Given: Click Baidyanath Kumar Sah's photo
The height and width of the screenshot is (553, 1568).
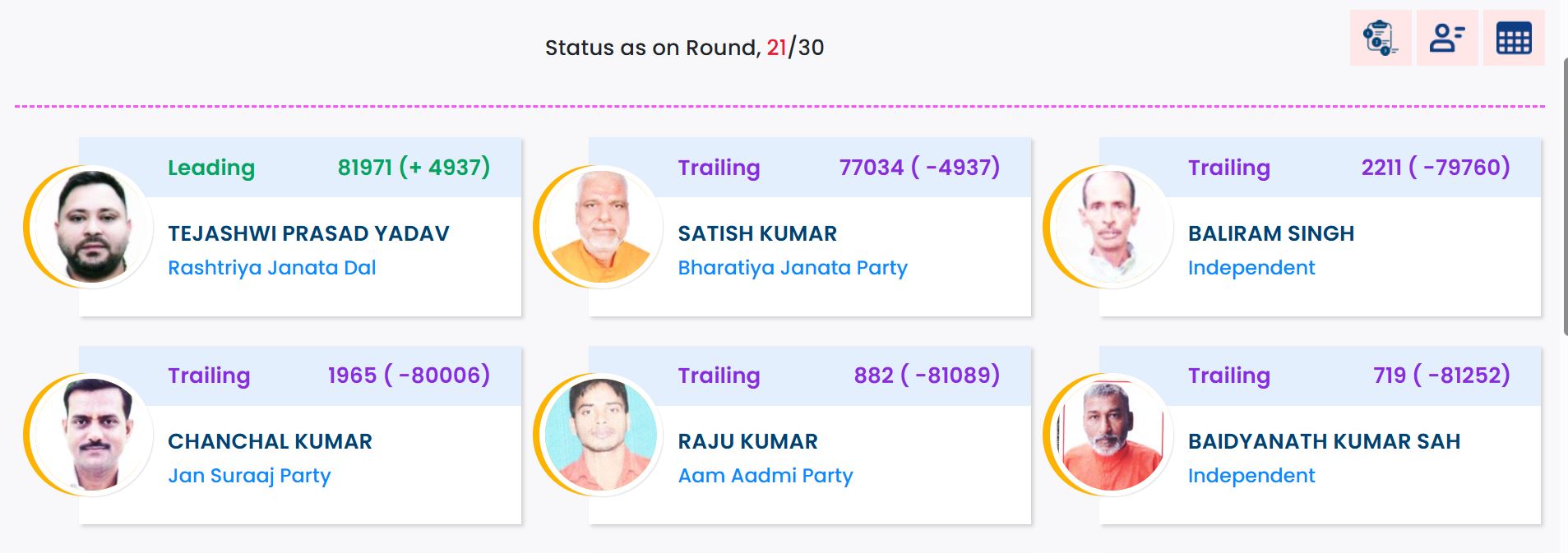Looking at the screenshot, I should pyautogui.click(x=1111, y=435).
